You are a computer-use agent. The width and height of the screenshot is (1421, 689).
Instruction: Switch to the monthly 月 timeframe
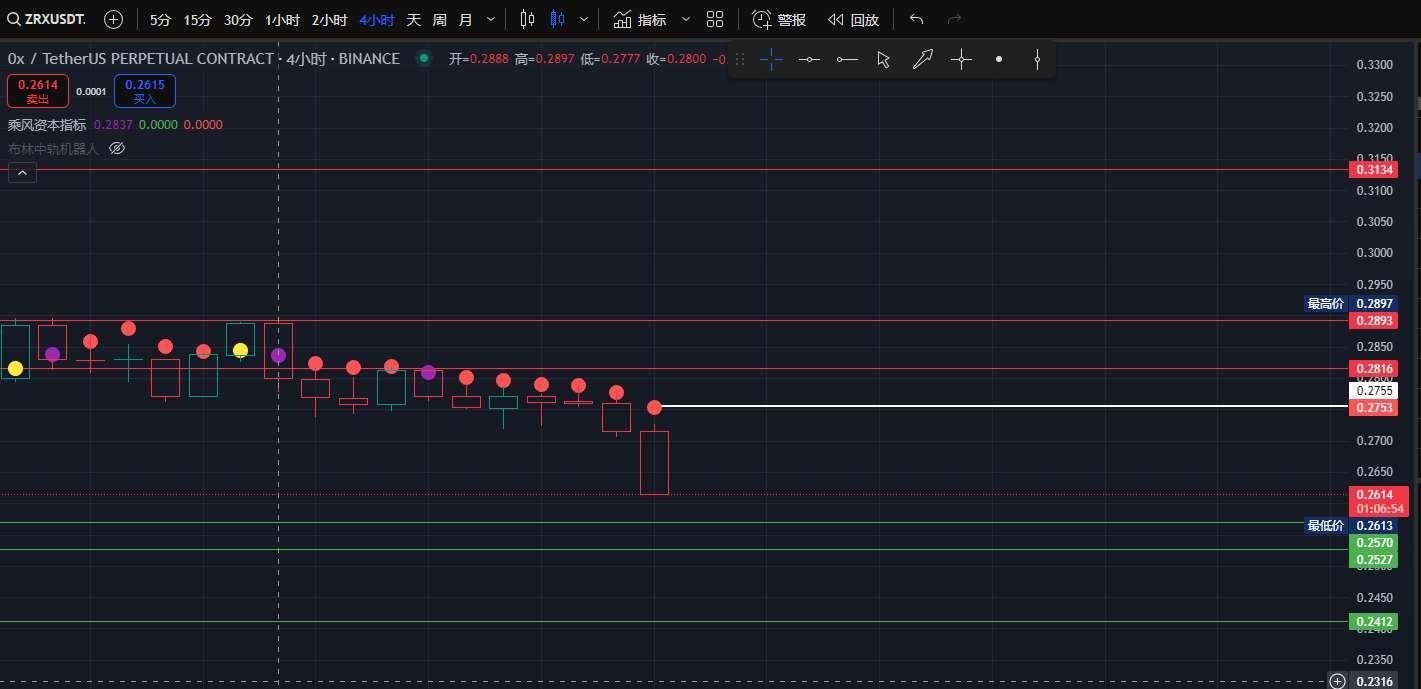465,20
